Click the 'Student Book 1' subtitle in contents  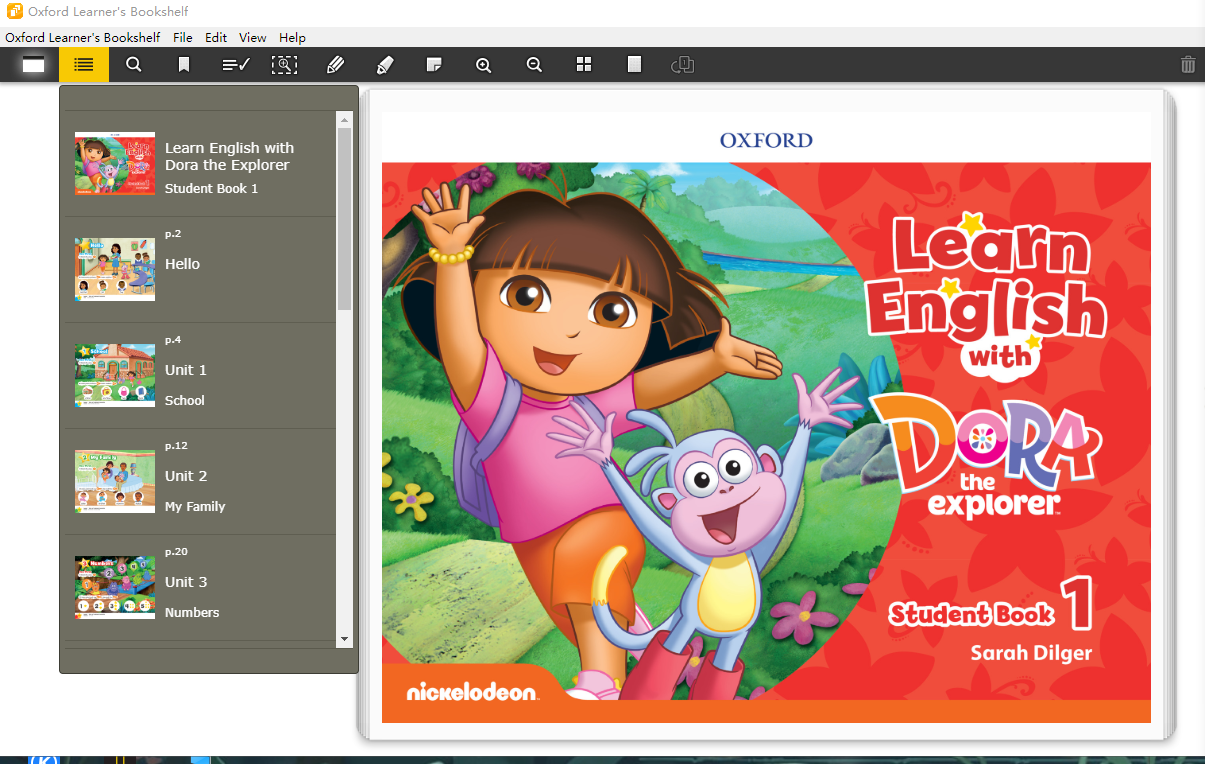(211, 188)
